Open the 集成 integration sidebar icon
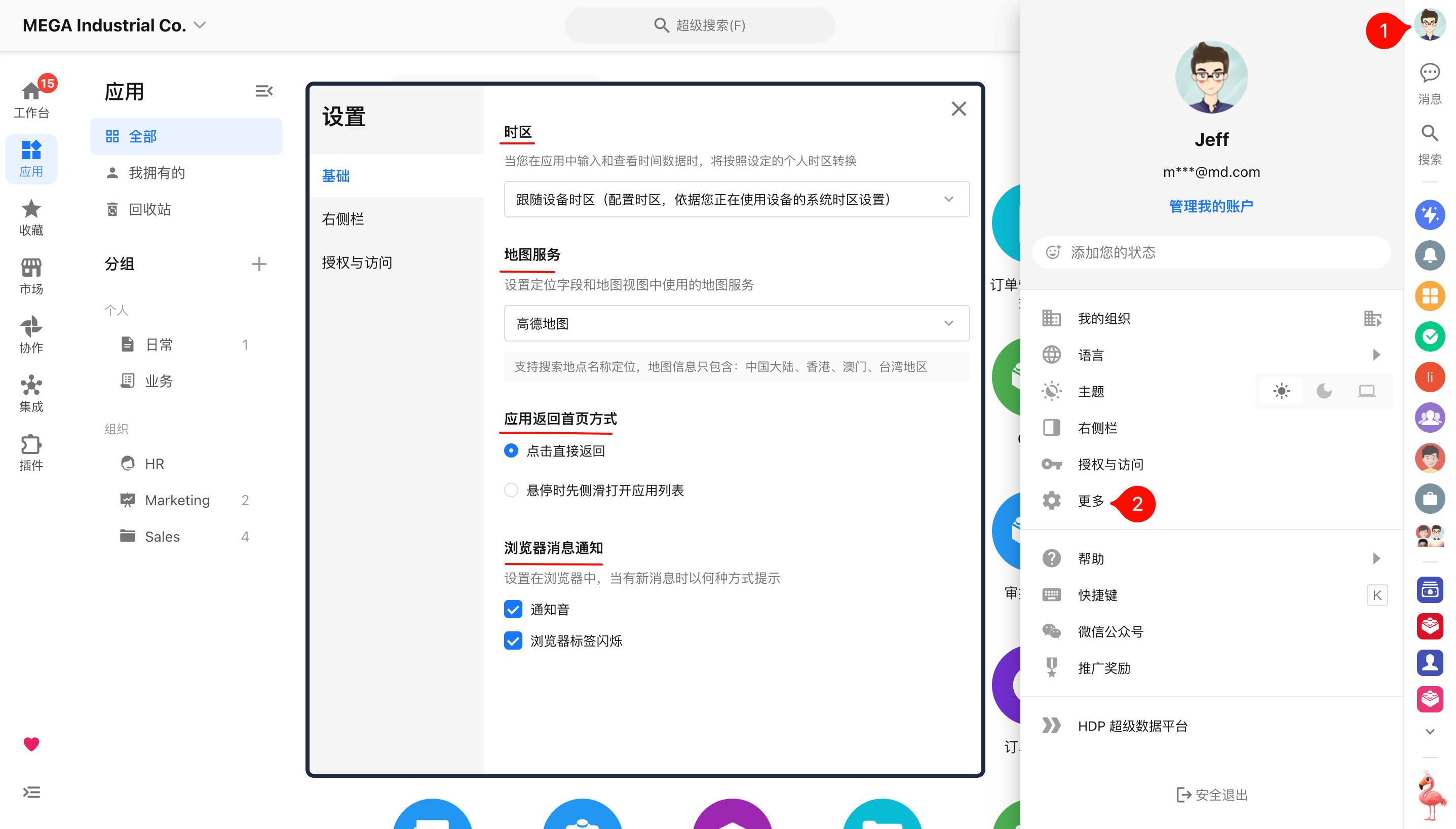Screen dimensions: 1456x829 click(x=31, y=393)
